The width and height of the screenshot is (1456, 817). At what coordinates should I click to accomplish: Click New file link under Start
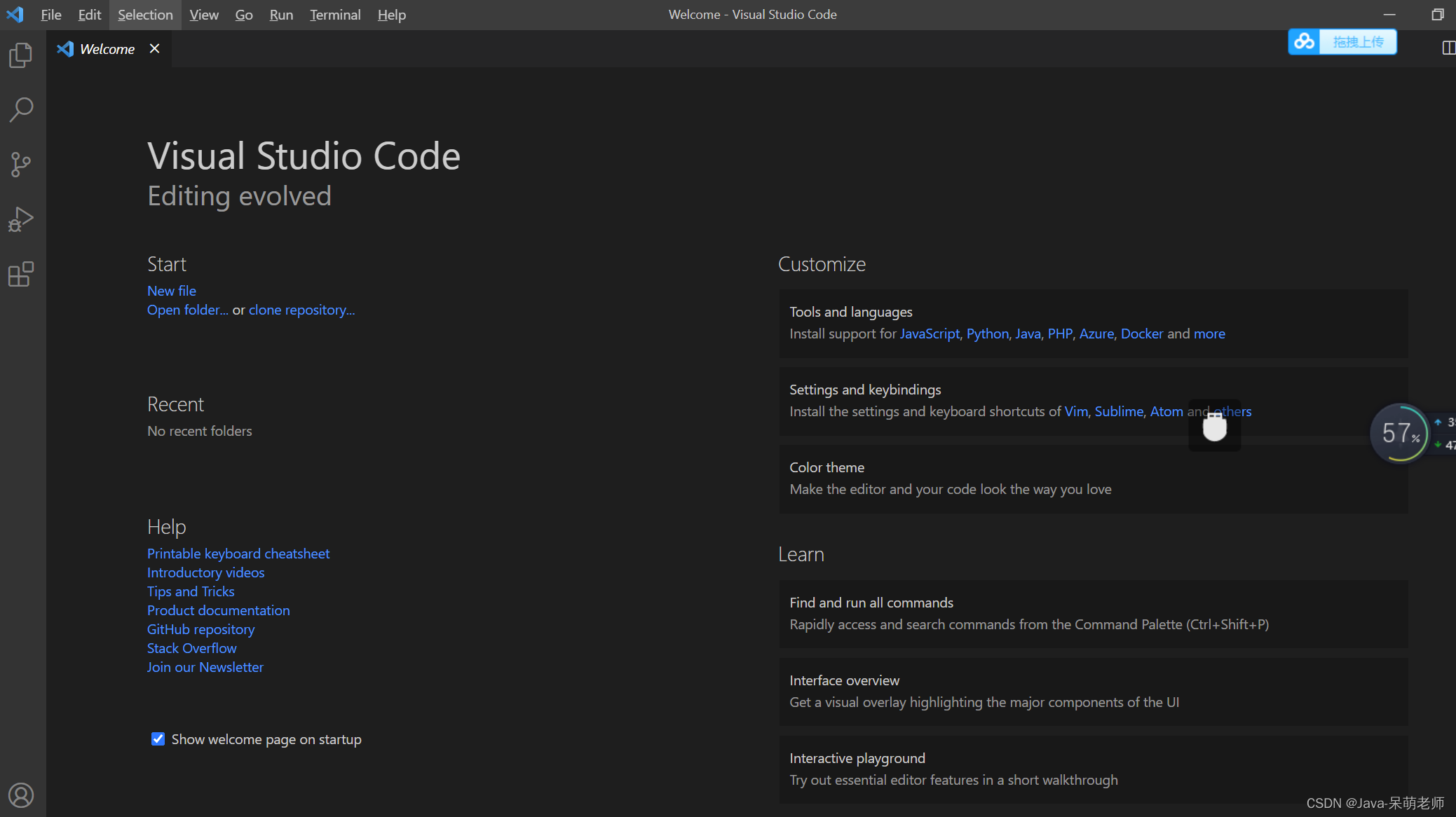(x=170, y=290)
